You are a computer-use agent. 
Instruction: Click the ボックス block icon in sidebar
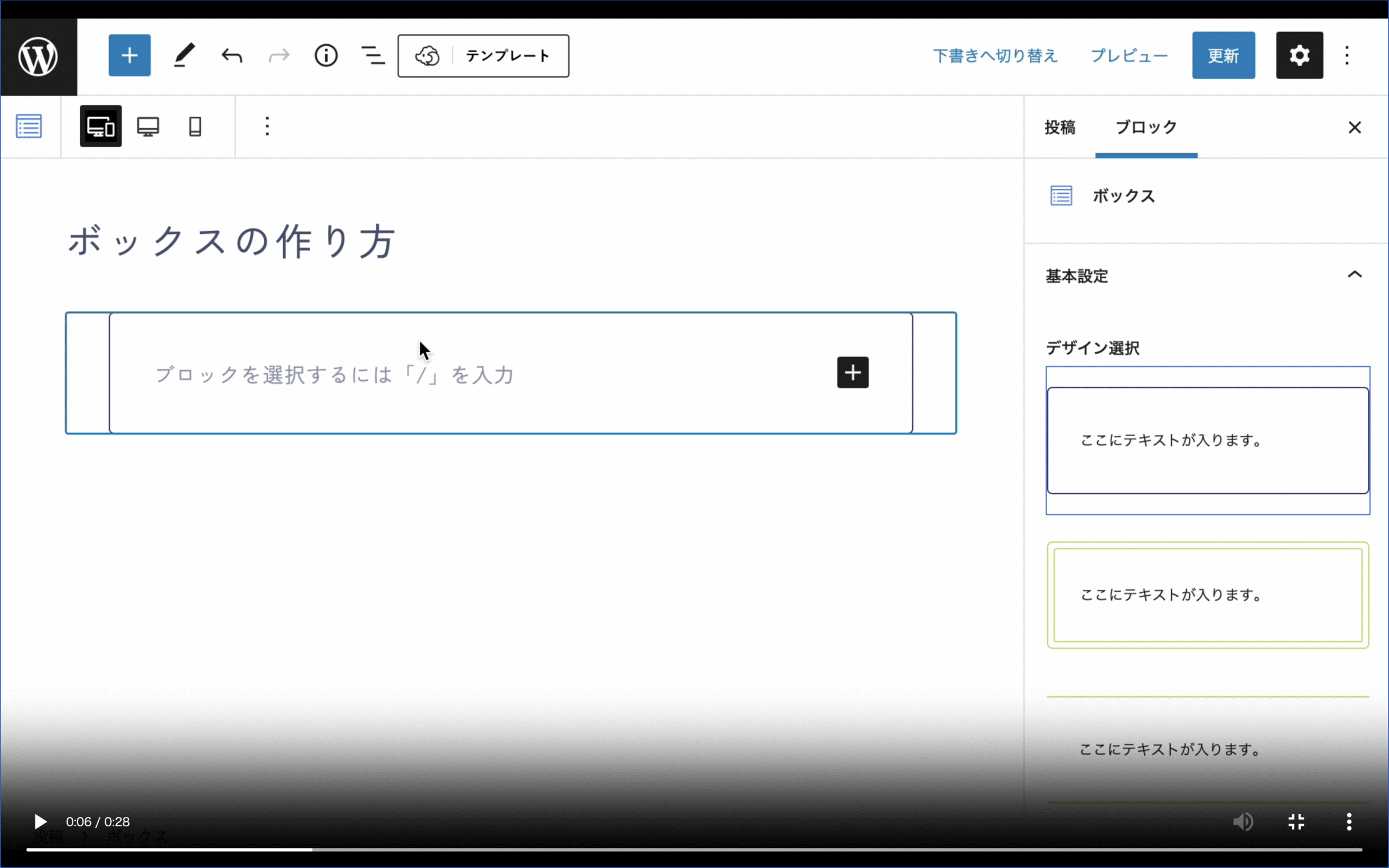1061,196
